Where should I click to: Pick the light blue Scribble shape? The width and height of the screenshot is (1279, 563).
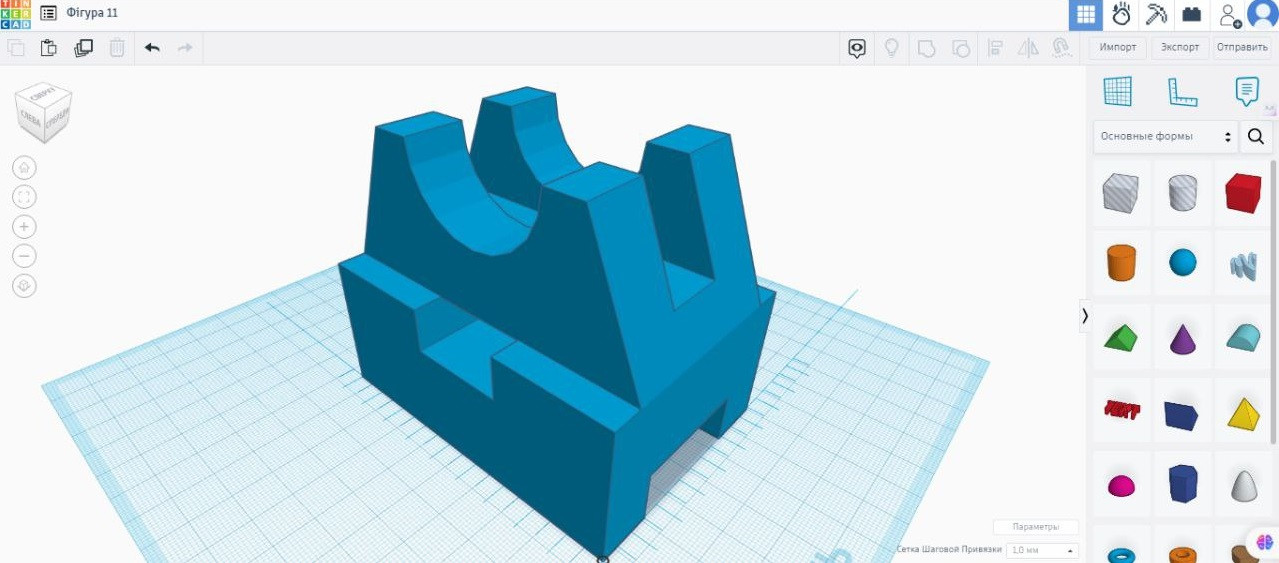(1243, 265)
